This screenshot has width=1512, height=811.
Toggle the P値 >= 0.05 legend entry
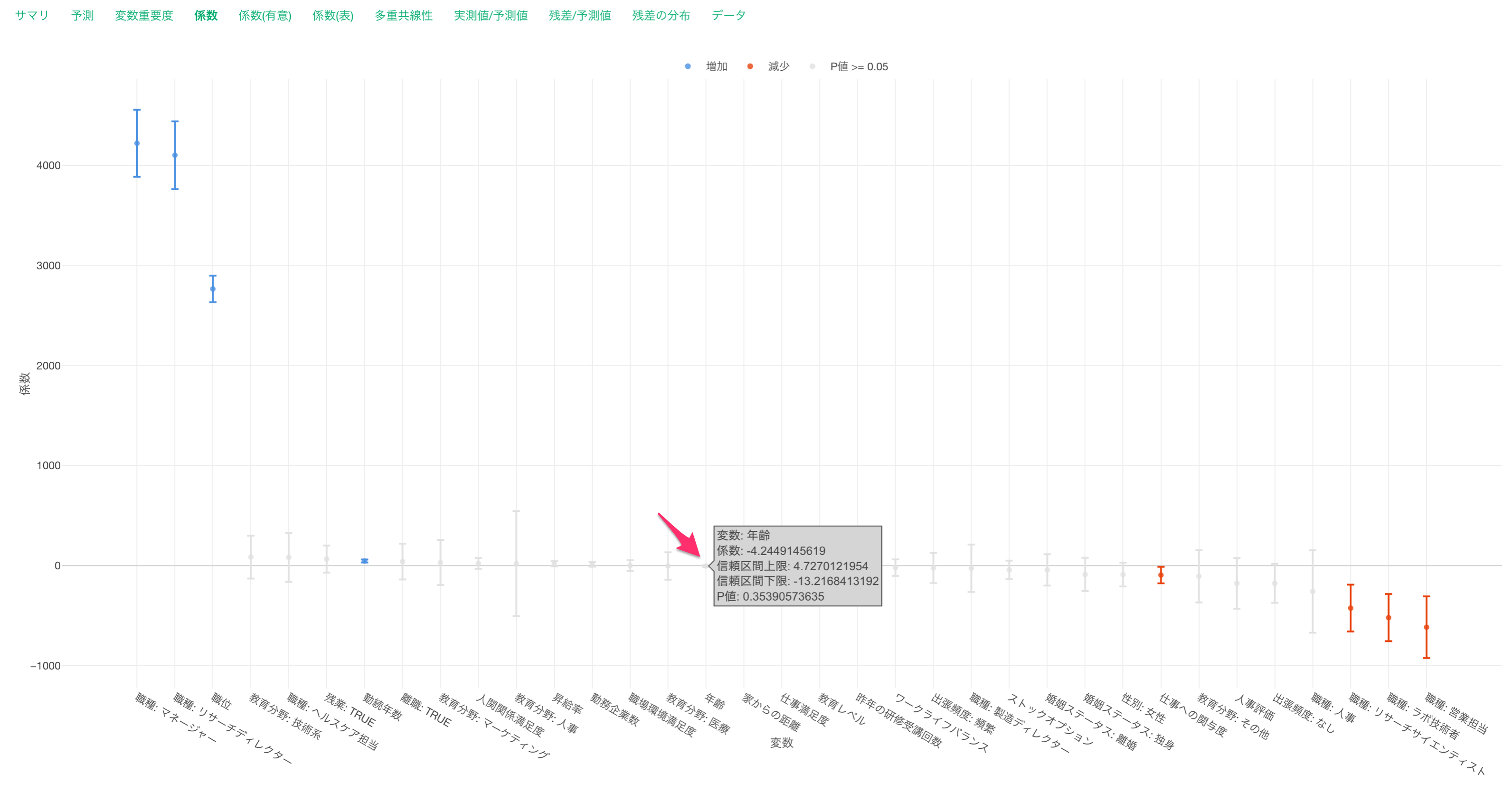859,67
